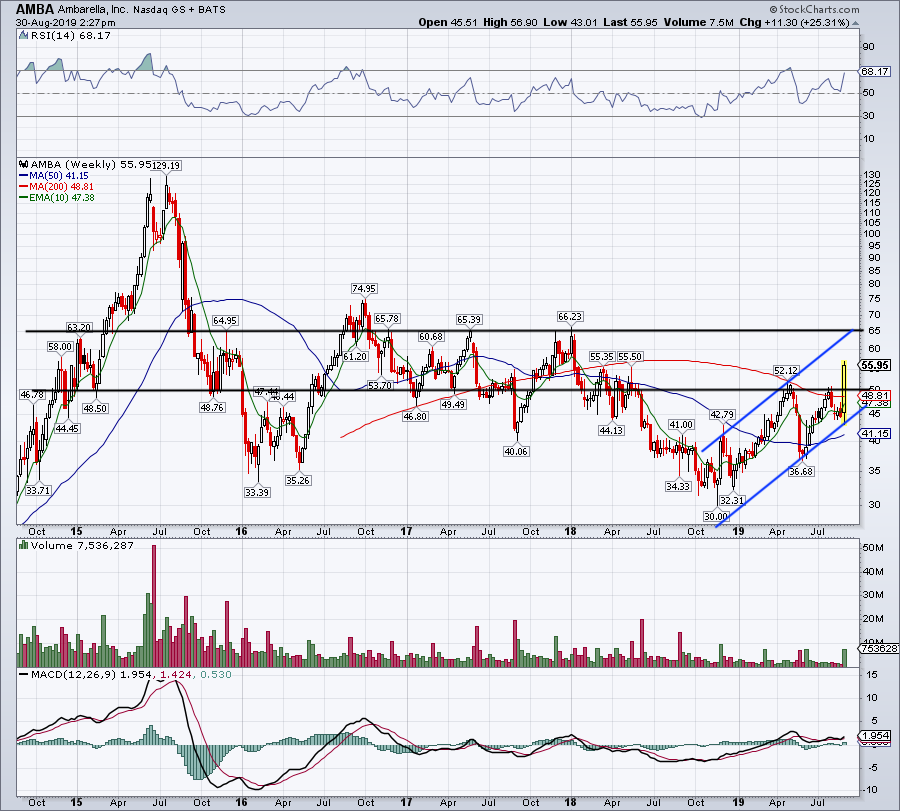Click the 55.35 price label

(602, 357)
